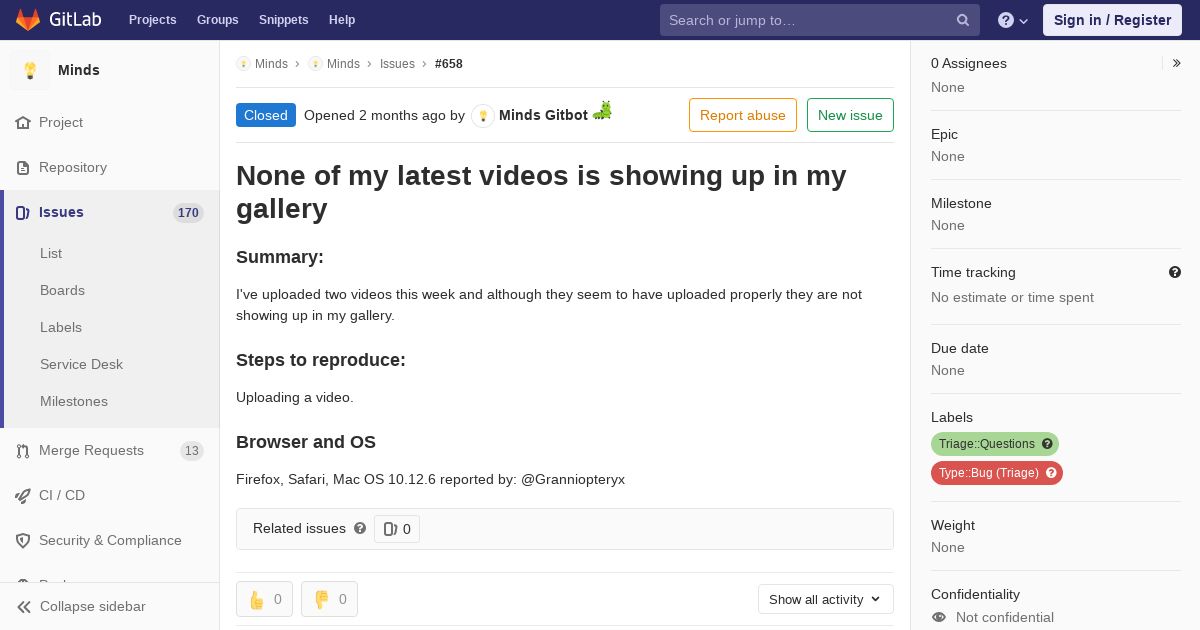Click the issue title heading text
Viewport: 1200px width, 630px height.
click(x=541, y=192)
